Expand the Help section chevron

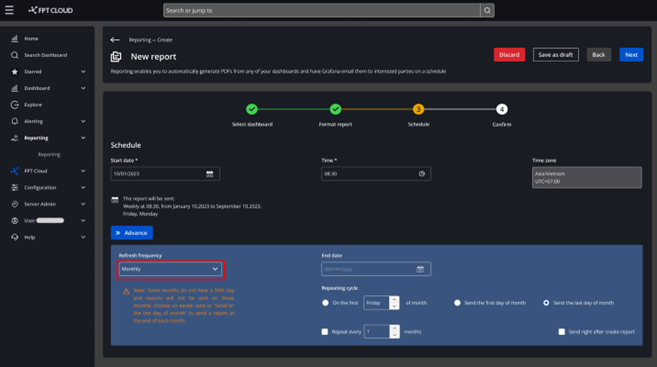point(83,237)
